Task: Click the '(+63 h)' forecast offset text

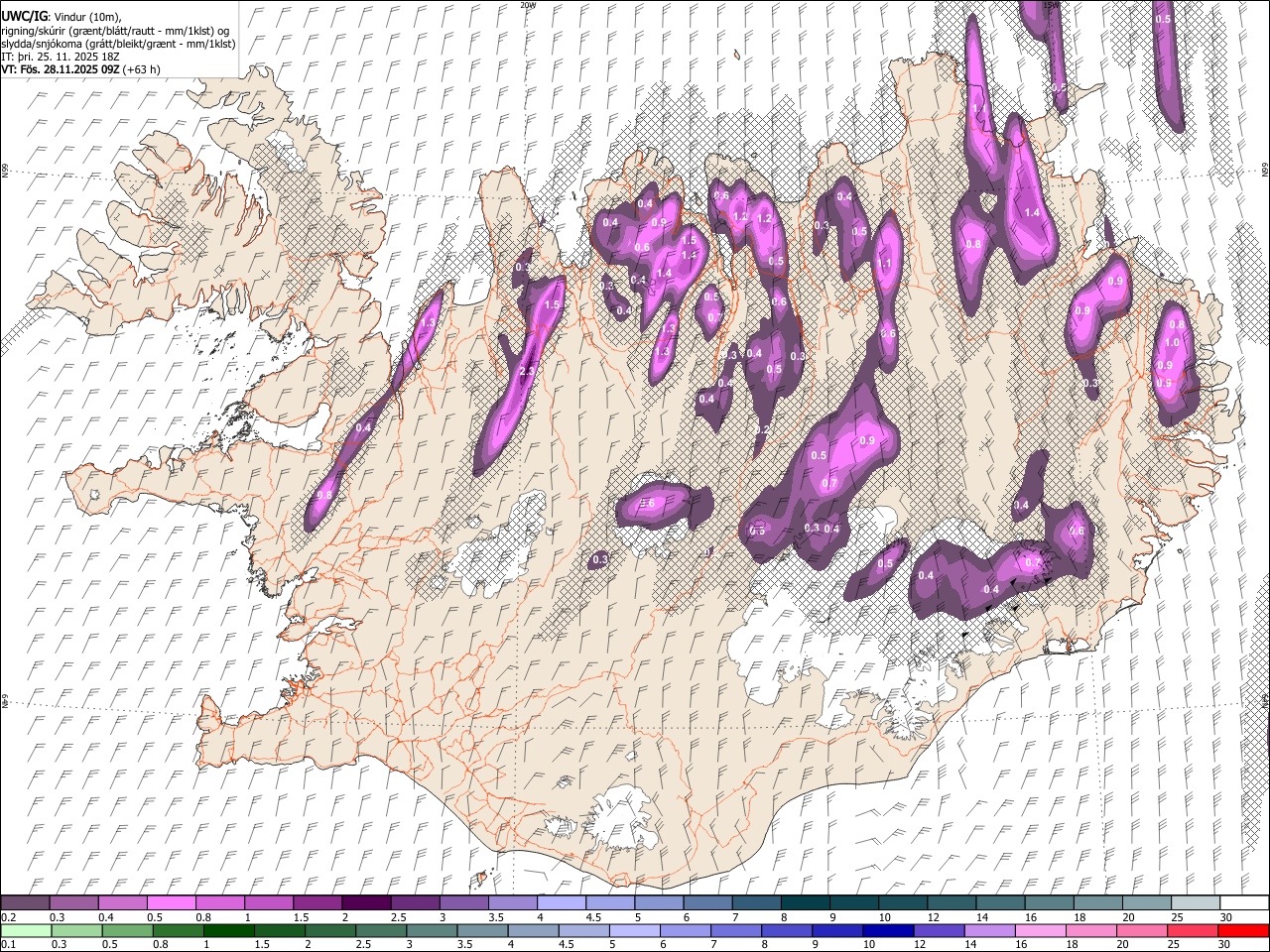Action: (142, 69)
